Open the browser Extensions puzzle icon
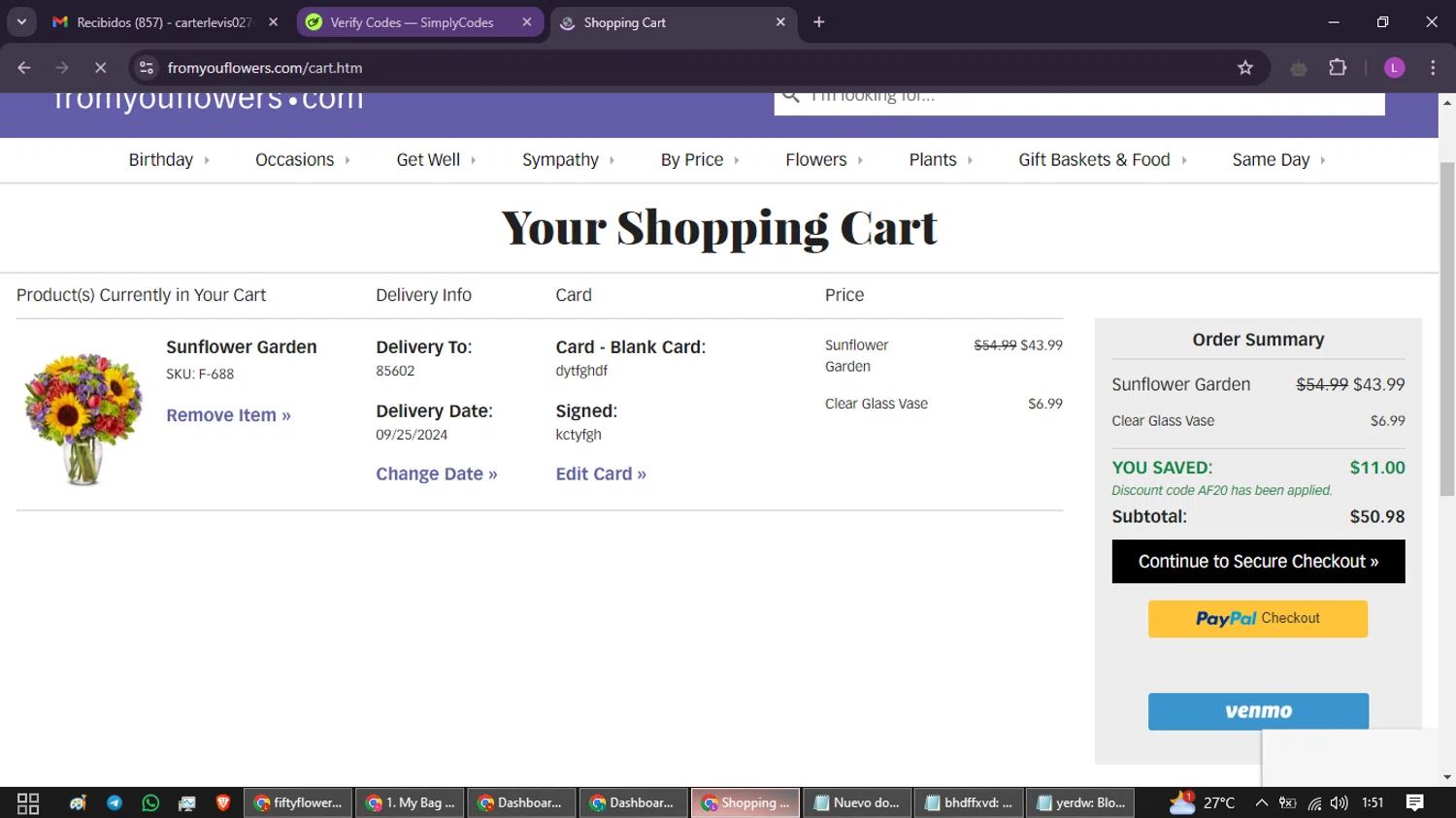 click(x=1338, y=68)
